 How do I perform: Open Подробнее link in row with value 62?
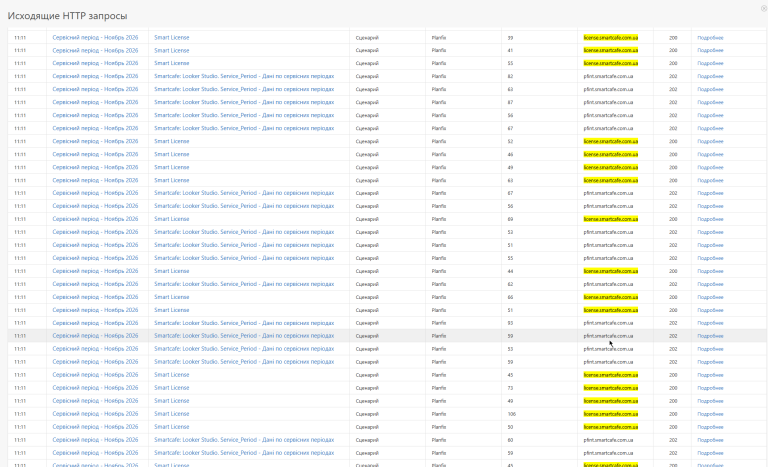tap(710, 284)
